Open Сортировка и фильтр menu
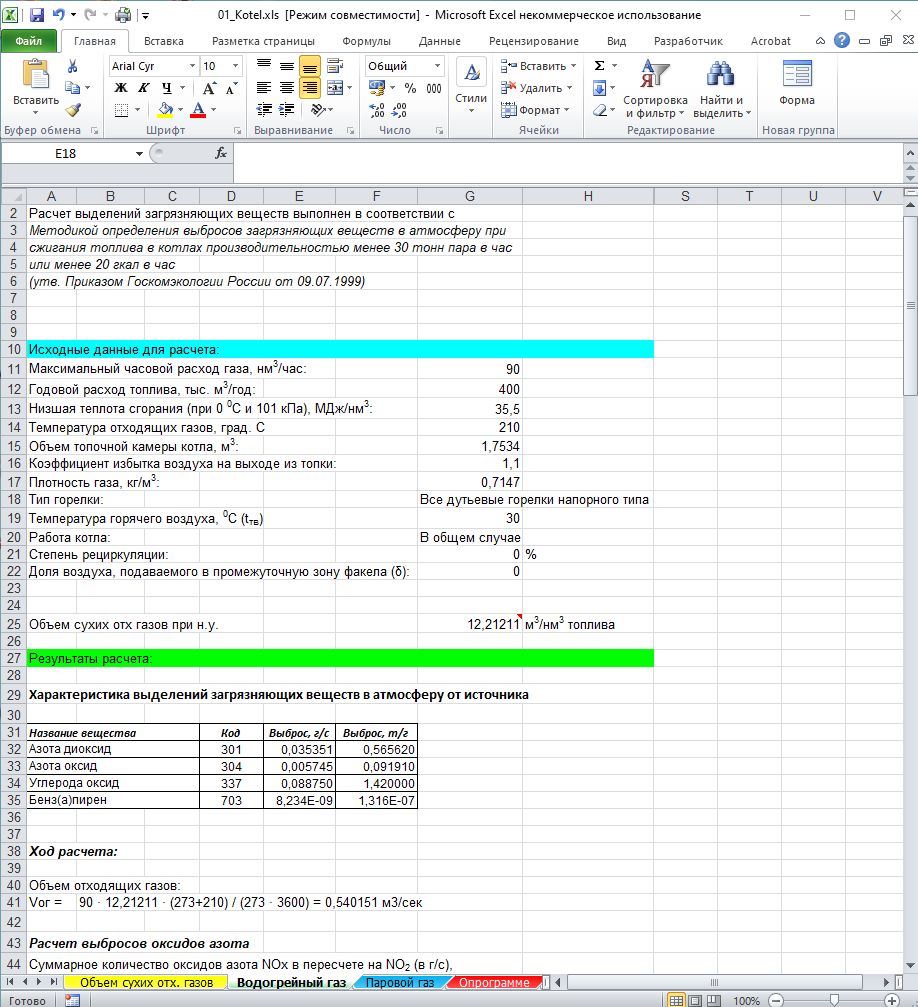Viewport: 918px width, 1007px height. click(x=655, y=88)
